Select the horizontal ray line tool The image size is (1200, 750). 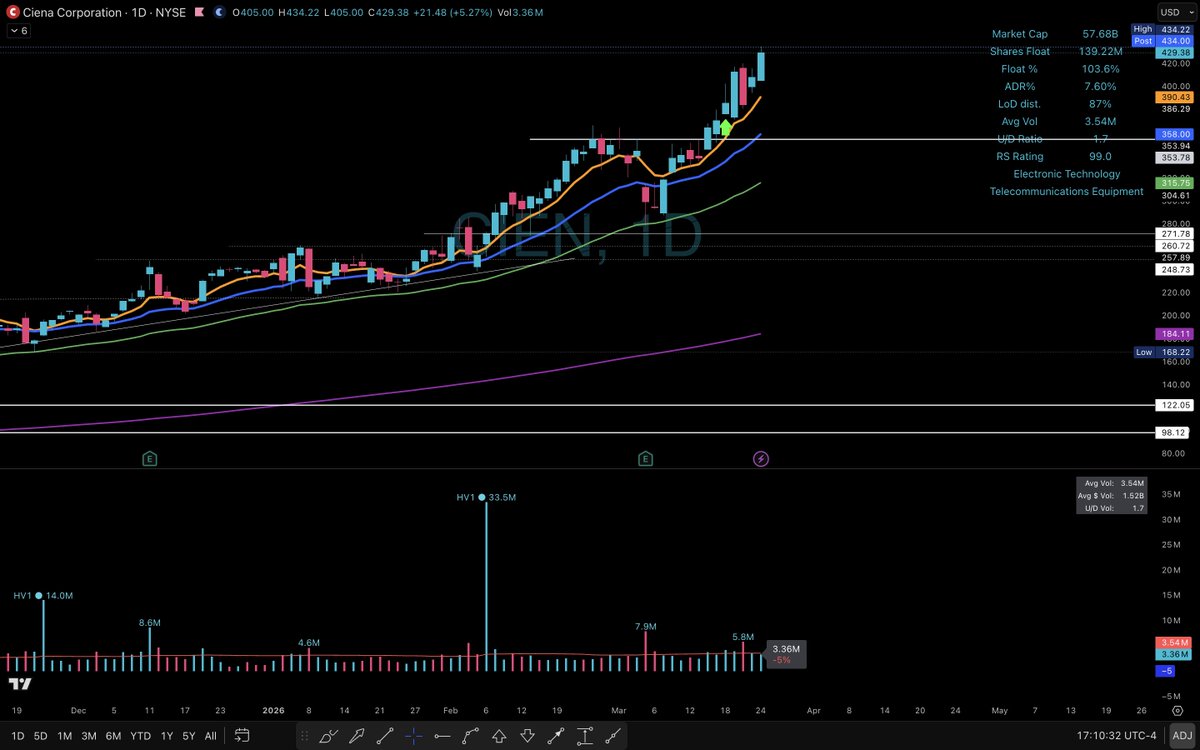point(442,736)
